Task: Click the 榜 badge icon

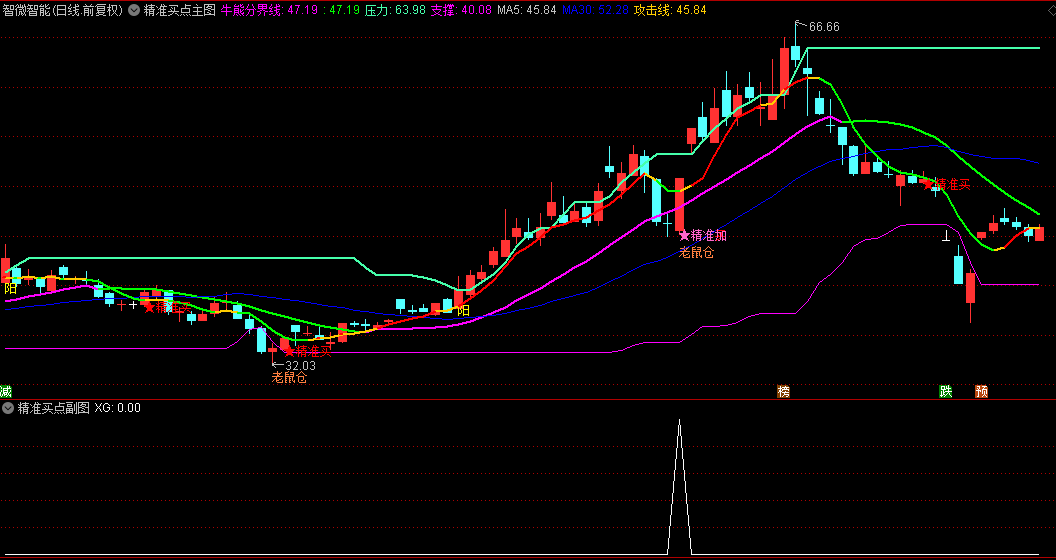Action: [783, 391]
